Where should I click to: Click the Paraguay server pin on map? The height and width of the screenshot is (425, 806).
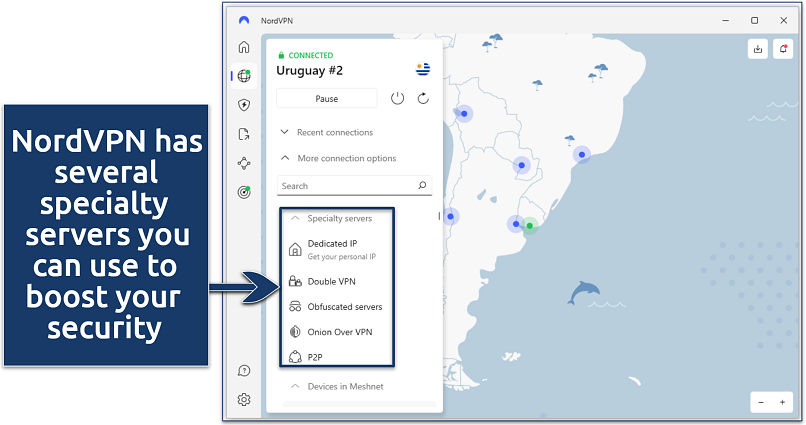pyautogui.click(x=522, y=165)
